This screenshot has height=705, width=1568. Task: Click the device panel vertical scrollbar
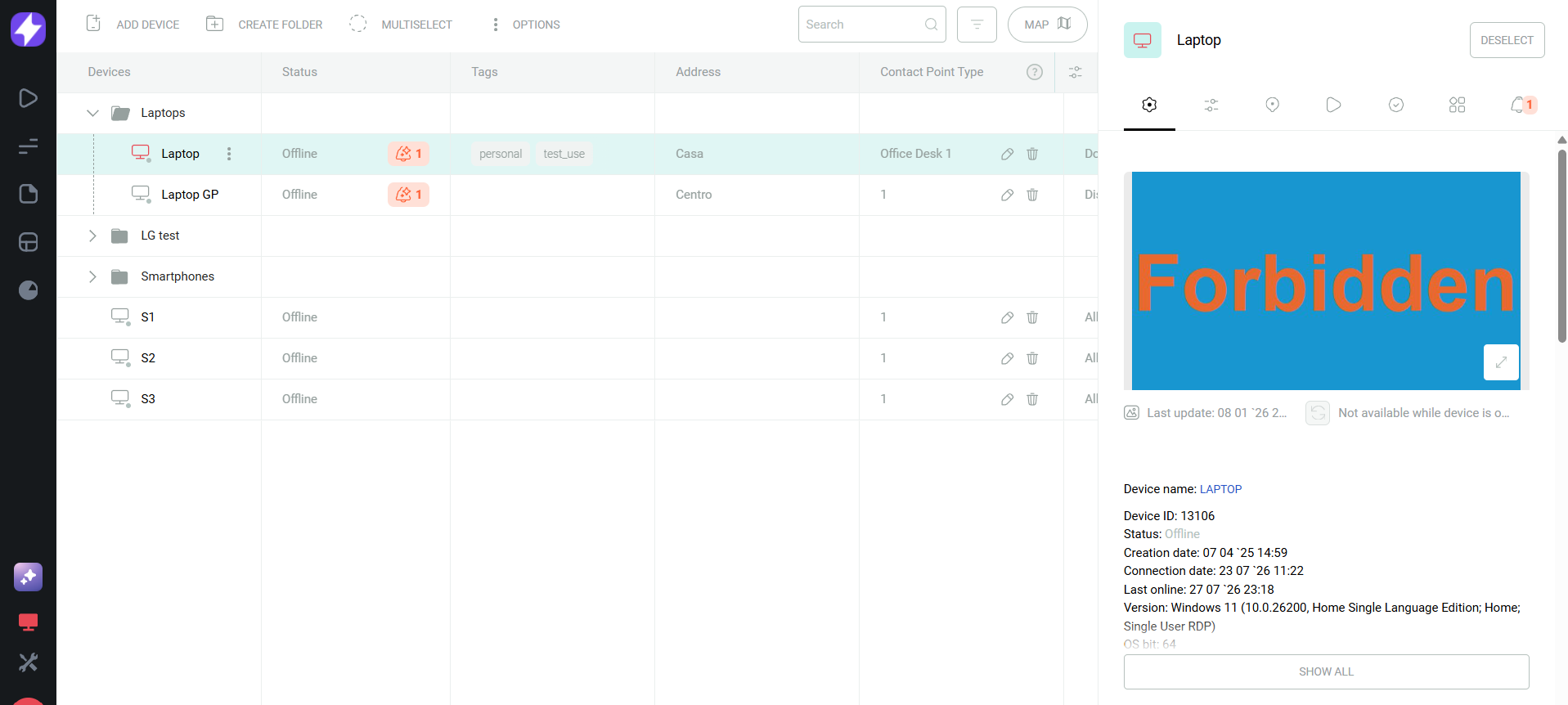coord(1561,245)
